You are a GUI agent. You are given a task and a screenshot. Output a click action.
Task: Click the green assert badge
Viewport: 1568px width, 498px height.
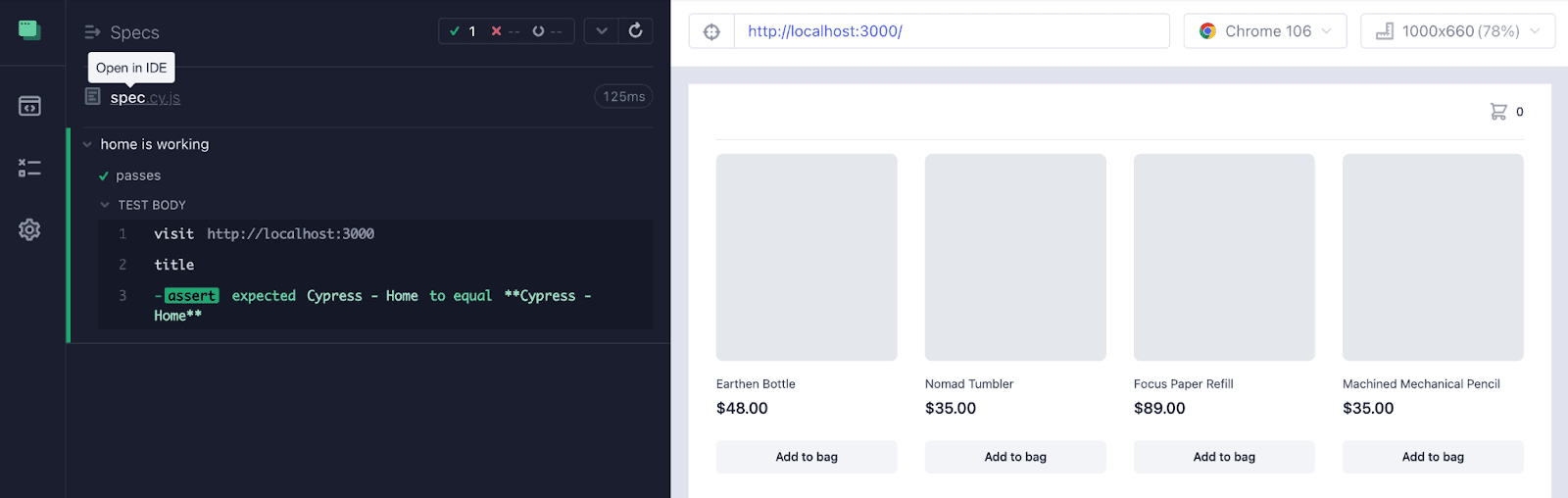[191, 296]
